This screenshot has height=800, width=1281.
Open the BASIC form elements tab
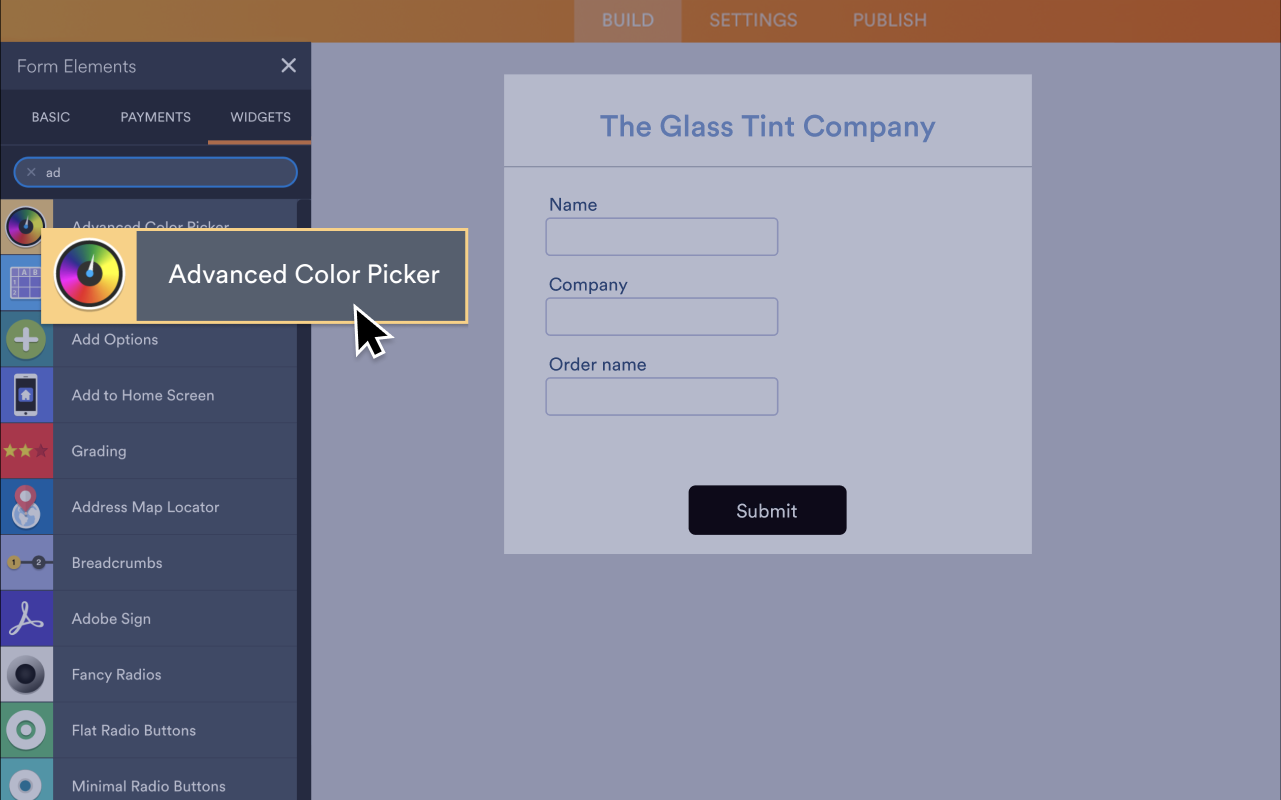tap(51, 117)
